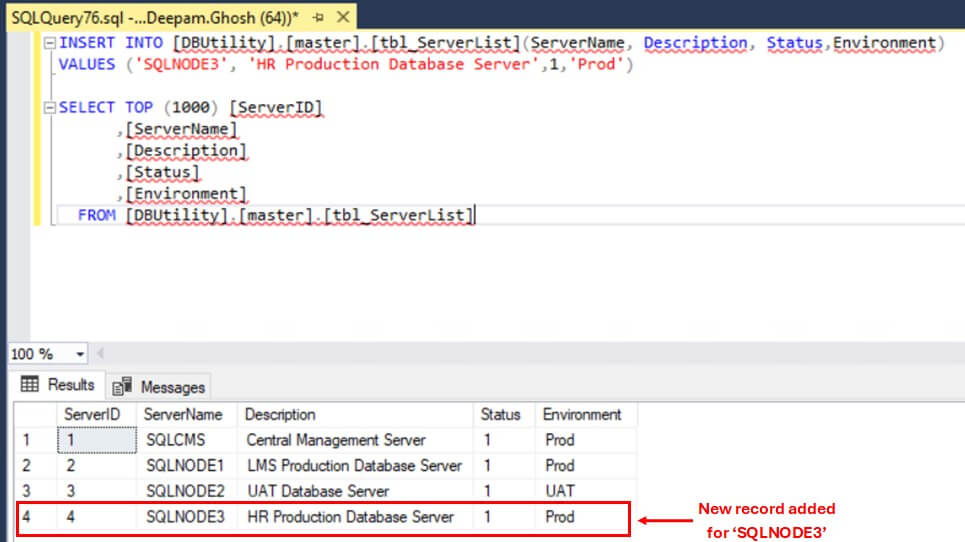The image size is (965, 542).
Task: Open the Messages tab
Action: pyautogui.click(x=160, y=386)
